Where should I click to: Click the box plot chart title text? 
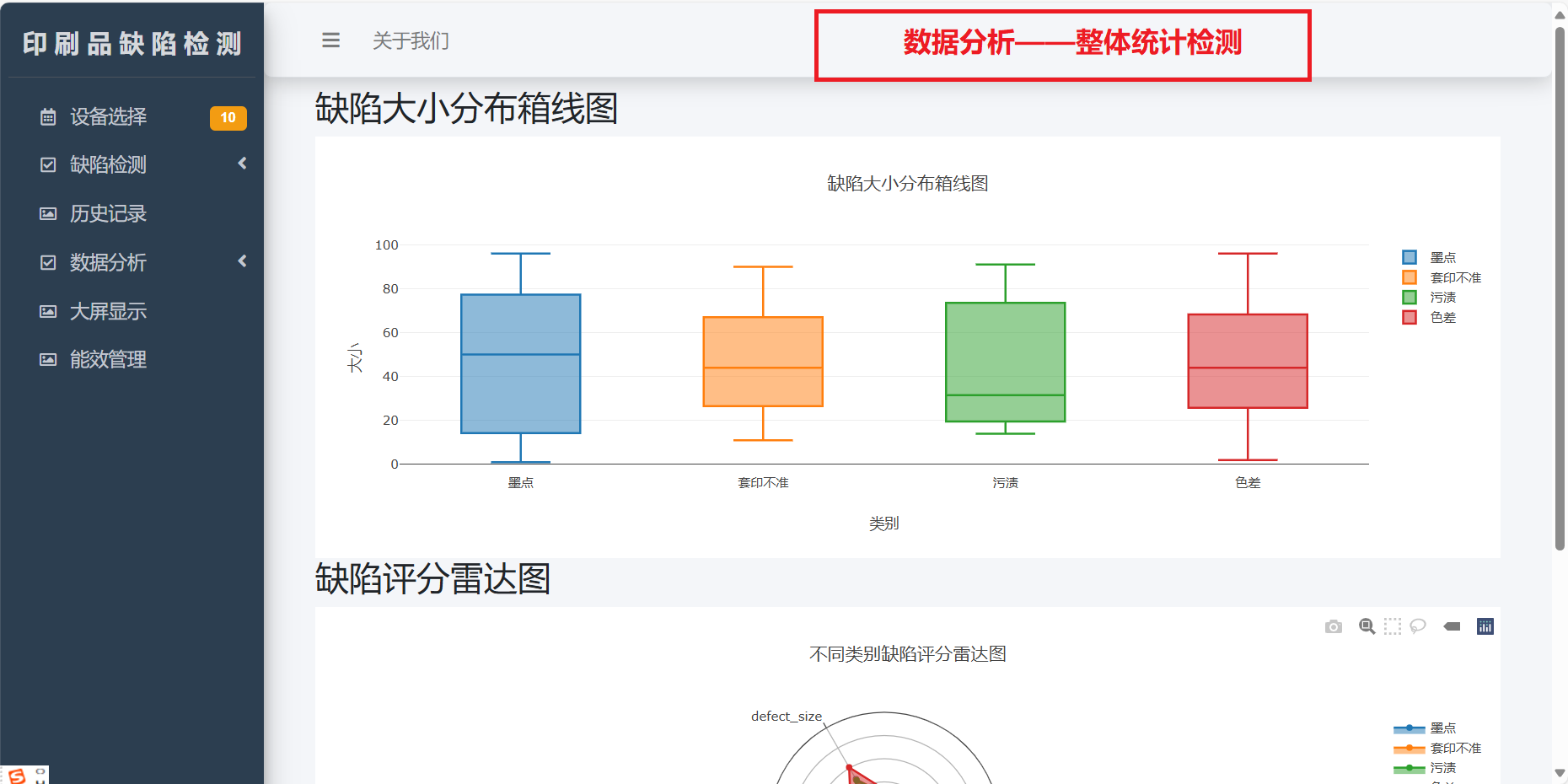tap(908, 184)
